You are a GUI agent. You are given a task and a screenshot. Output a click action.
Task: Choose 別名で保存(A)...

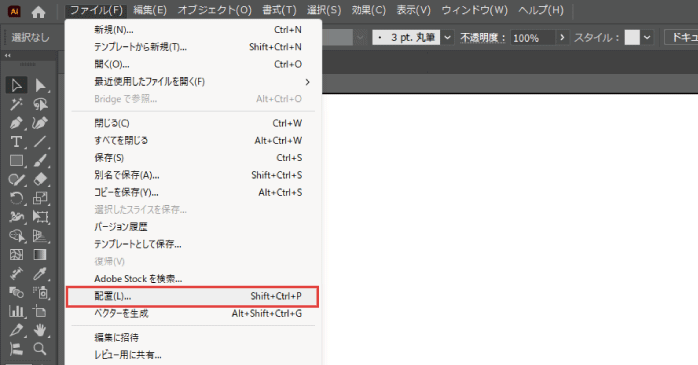point(193,175)
